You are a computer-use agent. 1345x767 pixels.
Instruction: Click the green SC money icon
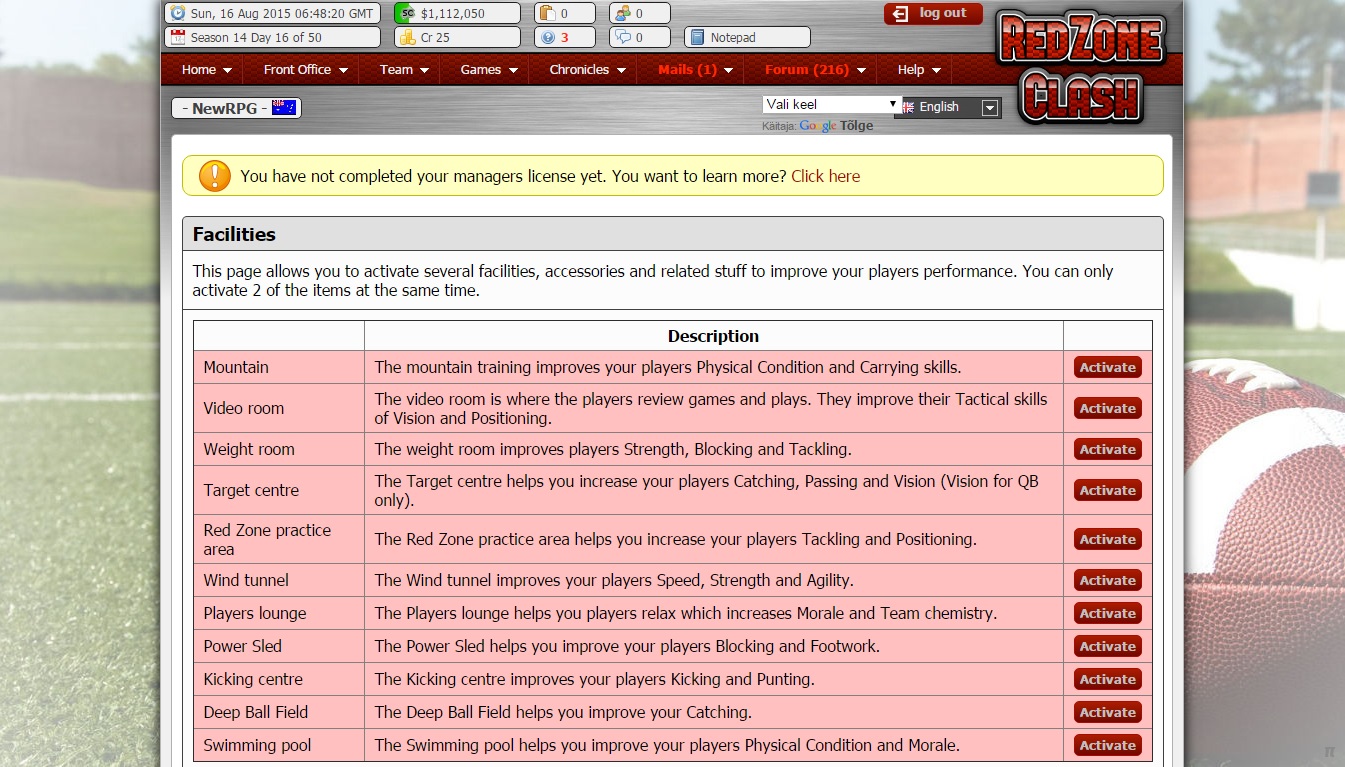tap(405, 13)
